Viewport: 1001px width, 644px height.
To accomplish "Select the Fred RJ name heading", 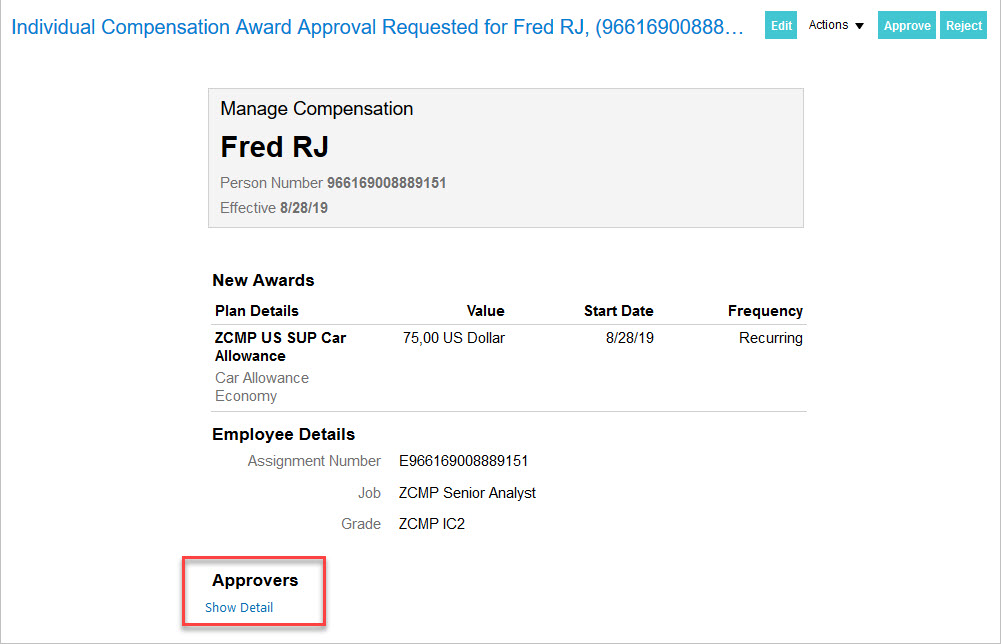I will [x=274, y=147].
